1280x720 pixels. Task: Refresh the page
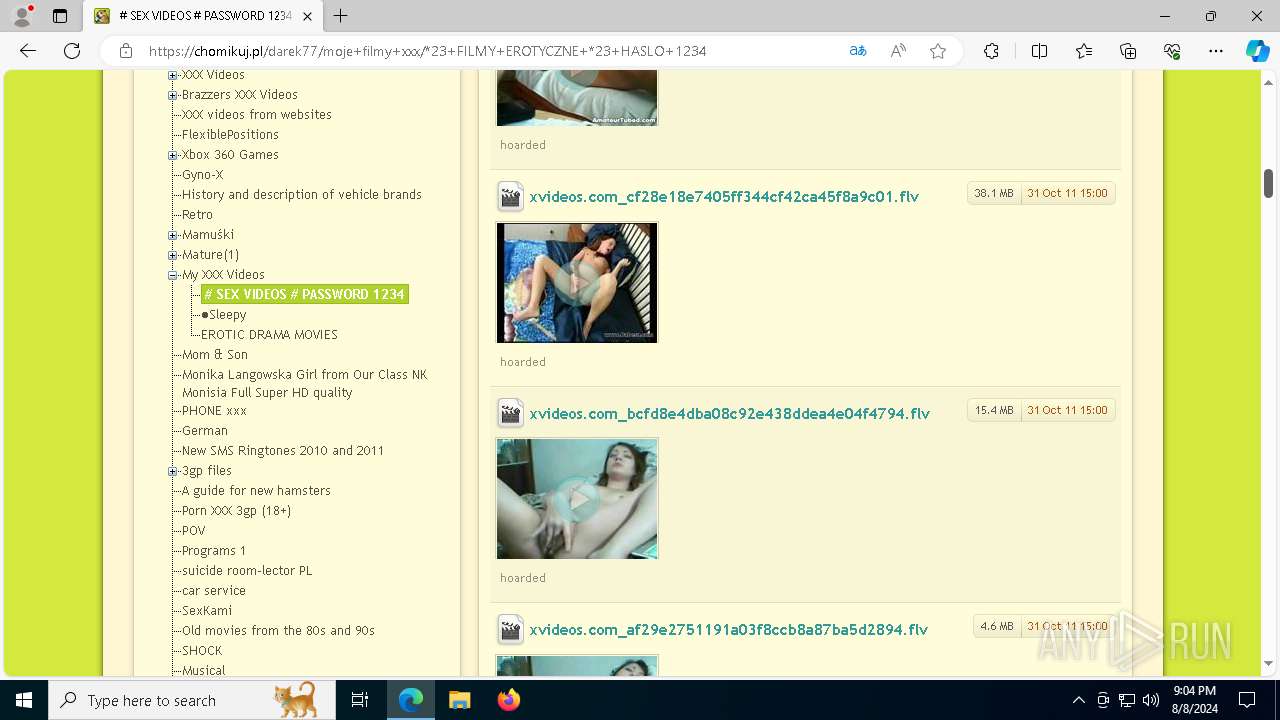coord(72,51)
